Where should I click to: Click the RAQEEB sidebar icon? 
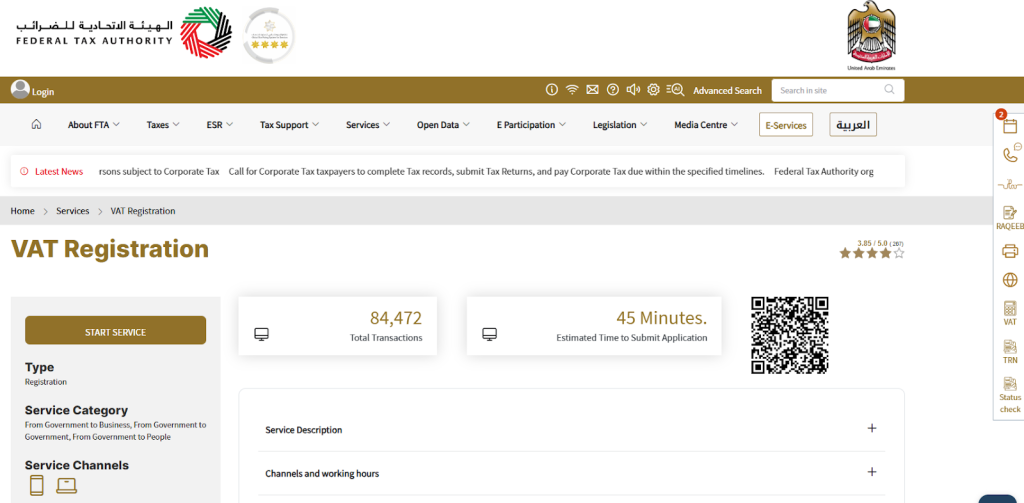[x=1009, y=216]
